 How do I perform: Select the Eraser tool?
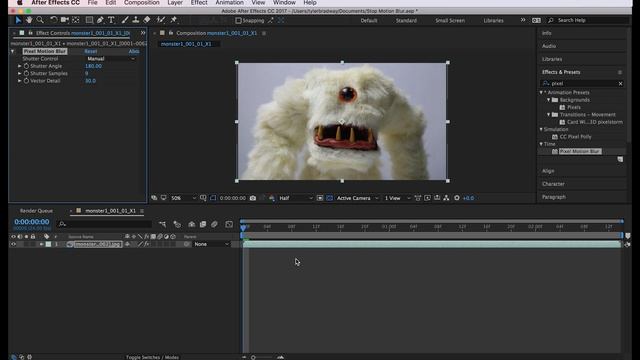[x=147, y=20]
